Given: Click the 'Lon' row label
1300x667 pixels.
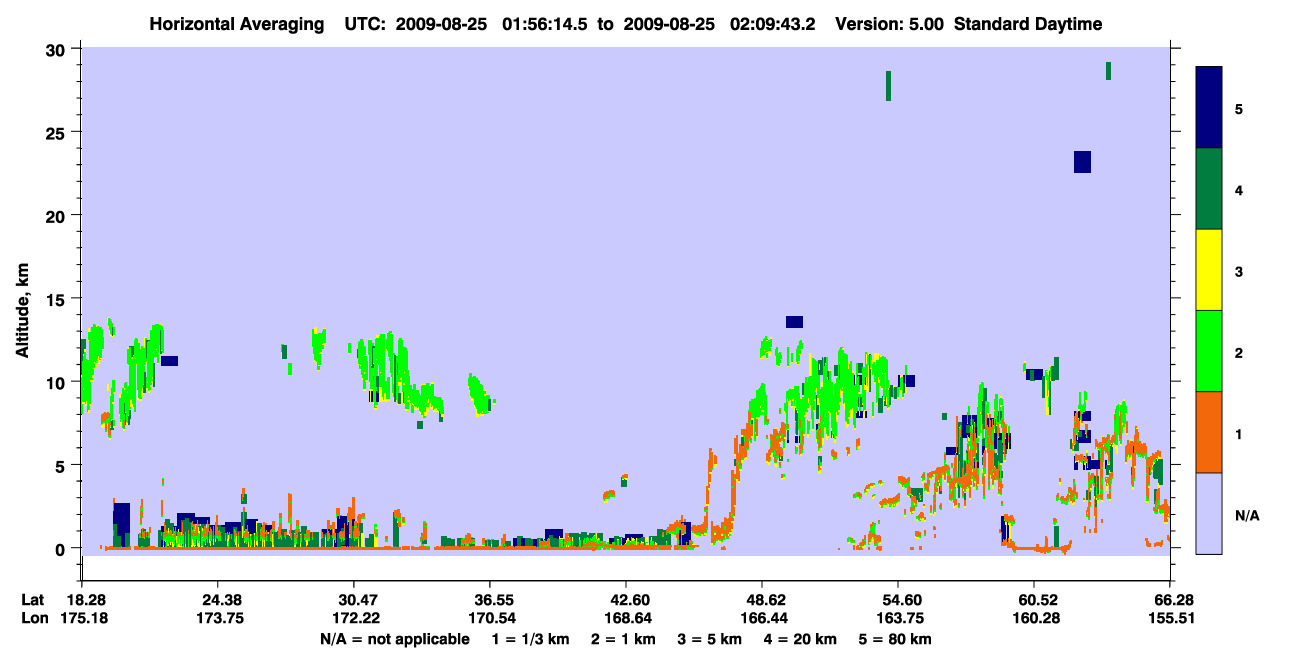Looking at the screenshot, I should (34, 618).
